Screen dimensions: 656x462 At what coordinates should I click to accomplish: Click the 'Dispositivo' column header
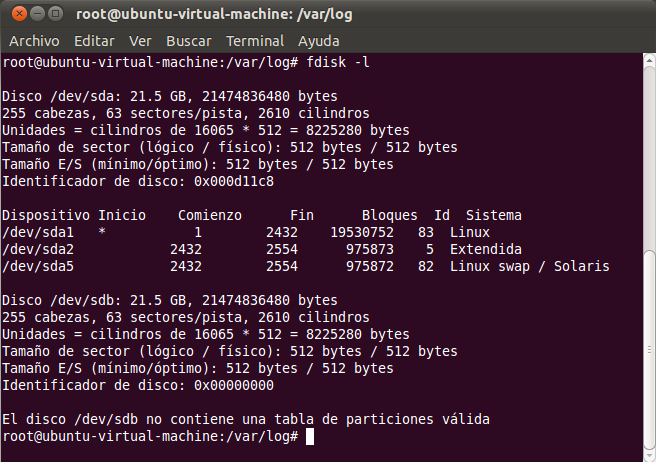pyautogui.click(x=46, y=215)
